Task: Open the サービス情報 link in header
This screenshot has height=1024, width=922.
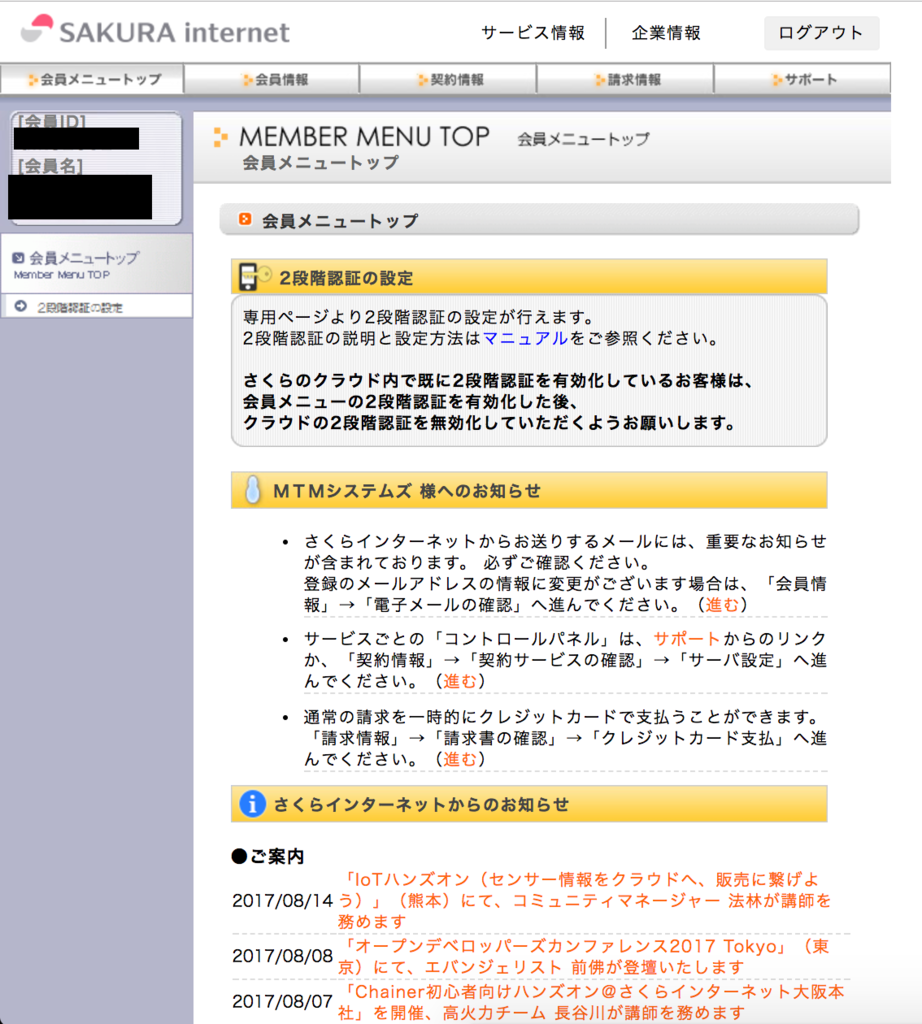Action: (x=533, y=33)
